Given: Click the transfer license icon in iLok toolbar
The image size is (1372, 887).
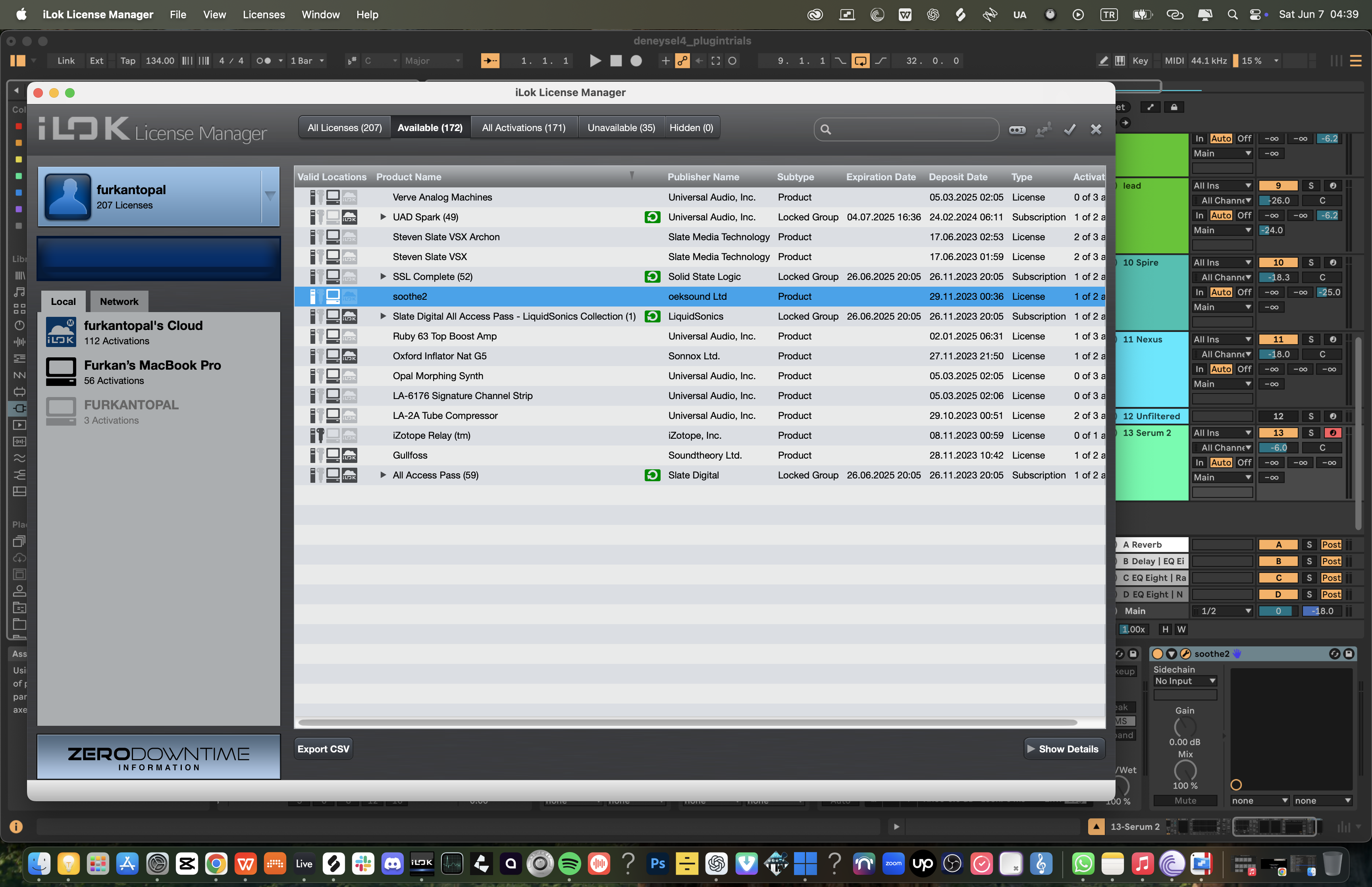Looking at the screenshot, I should 1042,129.
